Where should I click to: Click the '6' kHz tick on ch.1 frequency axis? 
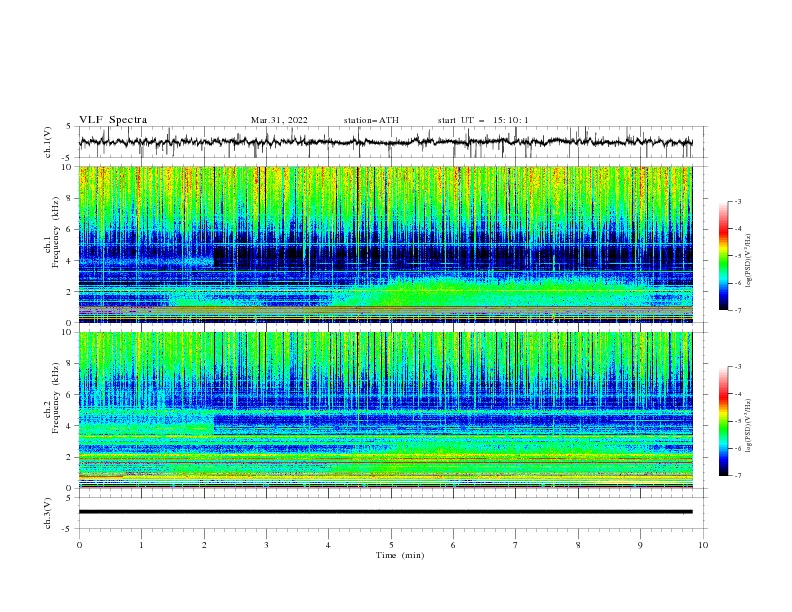coord(70,229)
